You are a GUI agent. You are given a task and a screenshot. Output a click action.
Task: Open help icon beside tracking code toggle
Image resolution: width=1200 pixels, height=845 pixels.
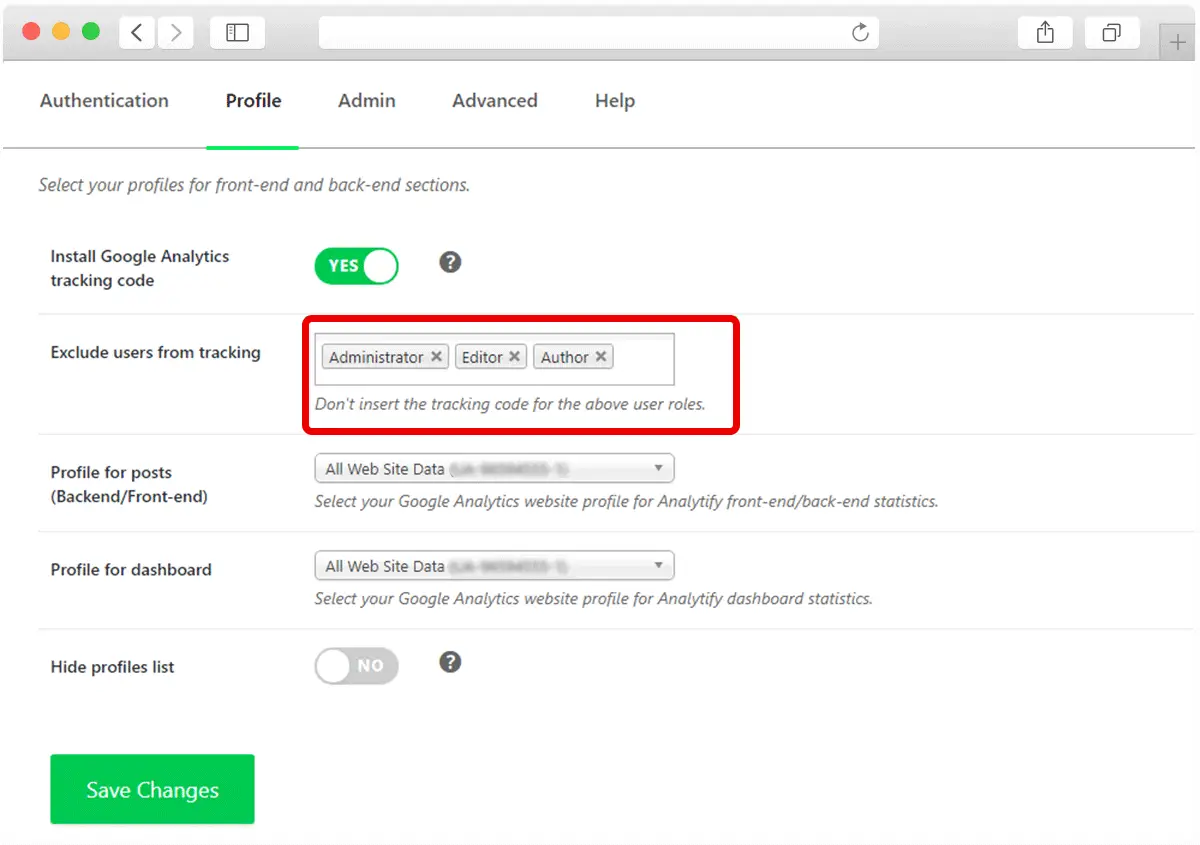pos(451,262)
